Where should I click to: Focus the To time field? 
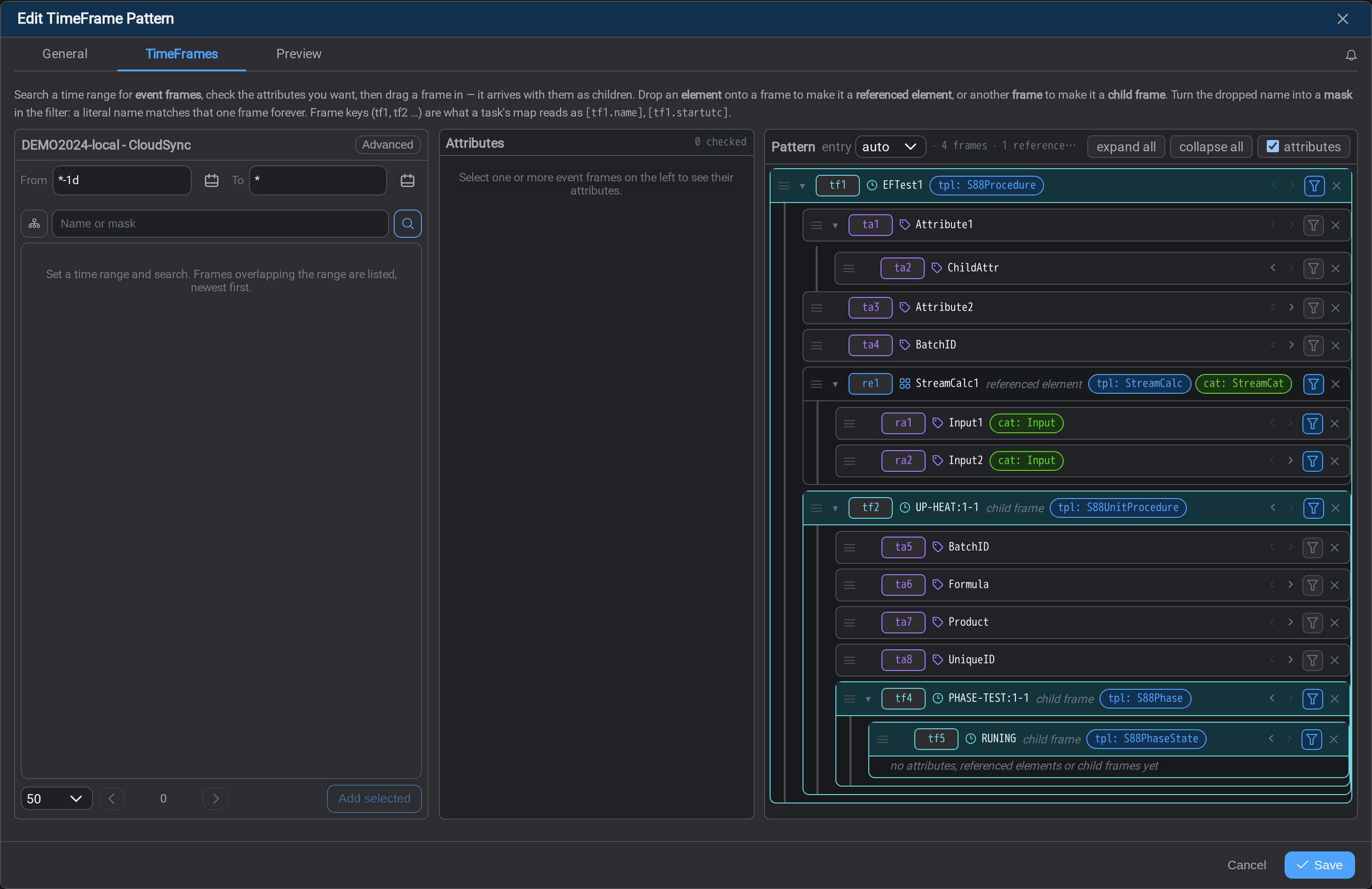click(318, 180)
